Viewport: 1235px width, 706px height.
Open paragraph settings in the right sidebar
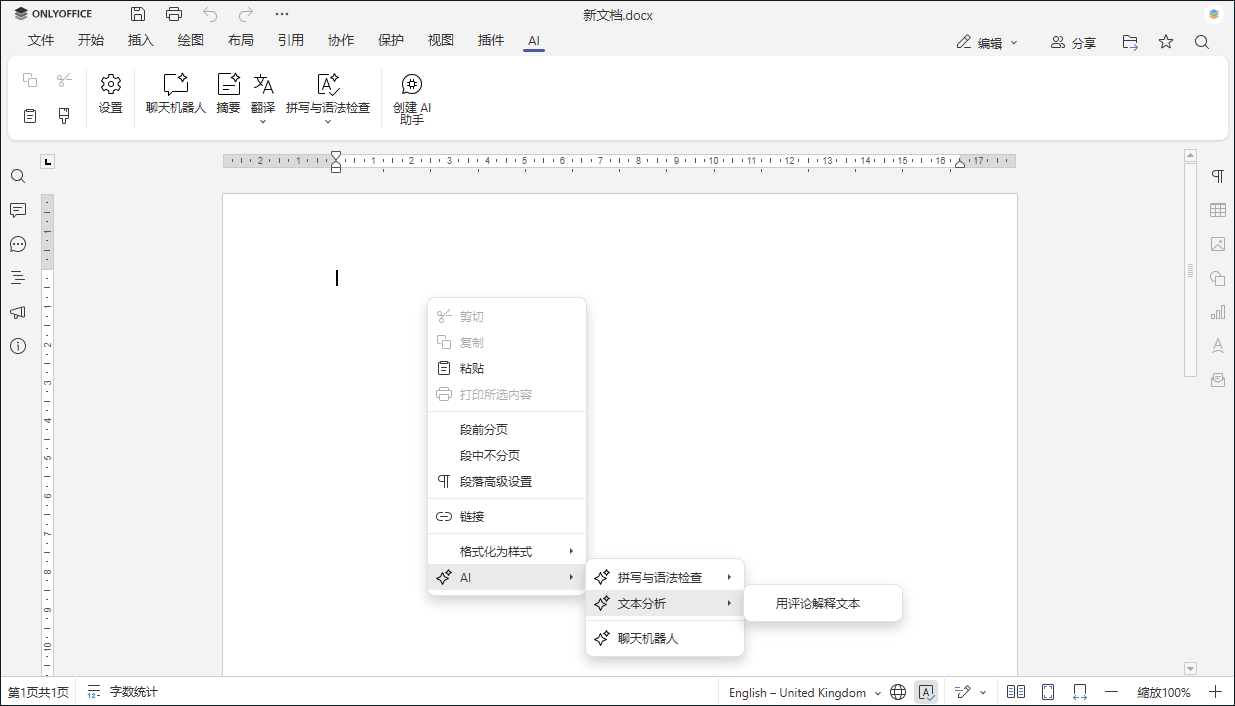(1218, 175)
